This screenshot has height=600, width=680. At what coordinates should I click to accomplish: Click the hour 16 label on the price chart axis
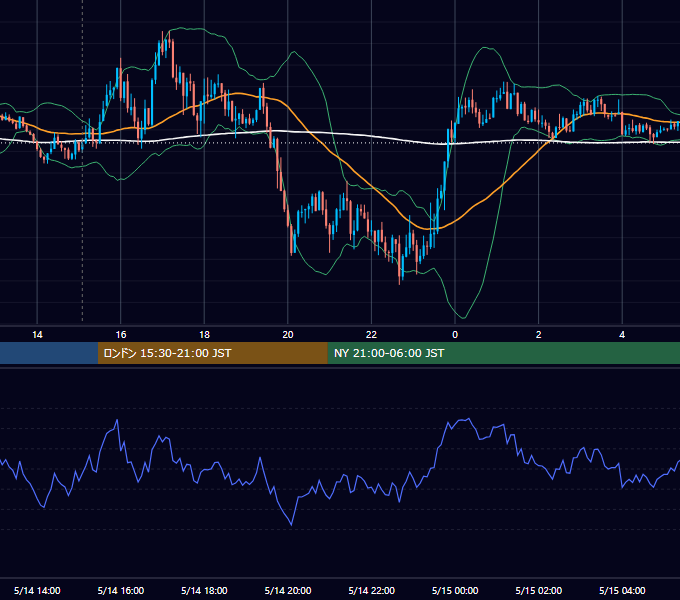pyautogui.click(x=121, y=335)
